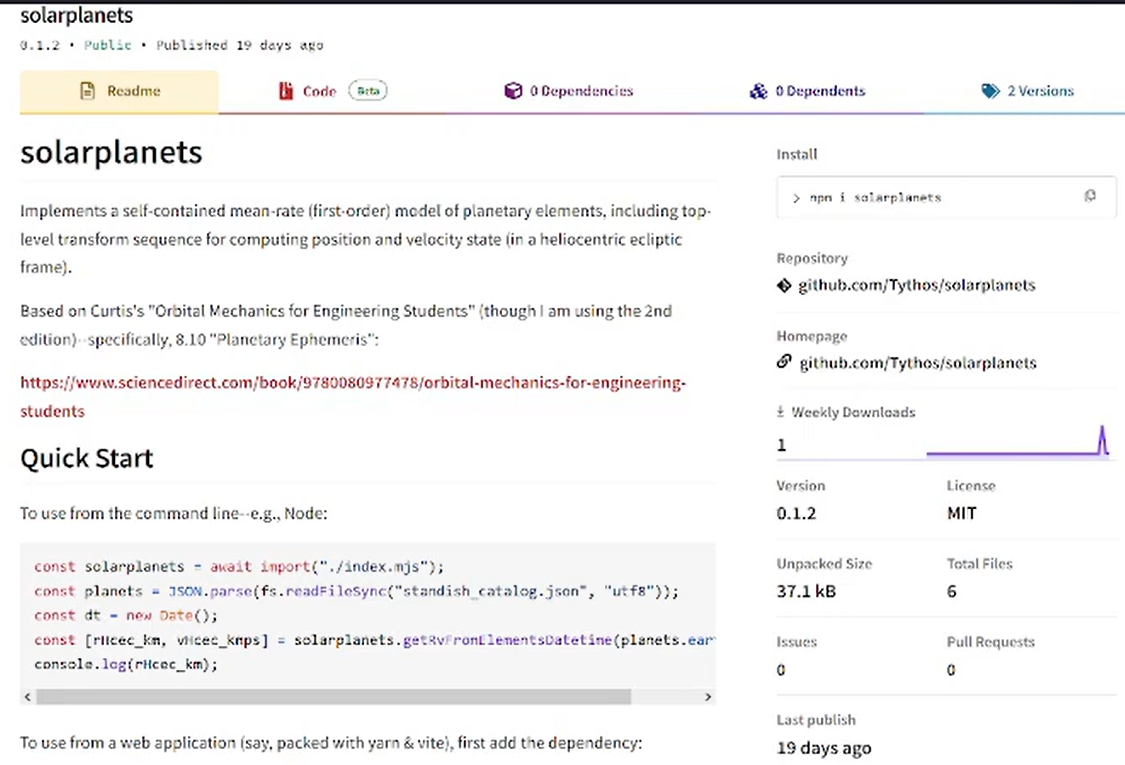View the 2 Versions tab

(x=1040, y=91)
